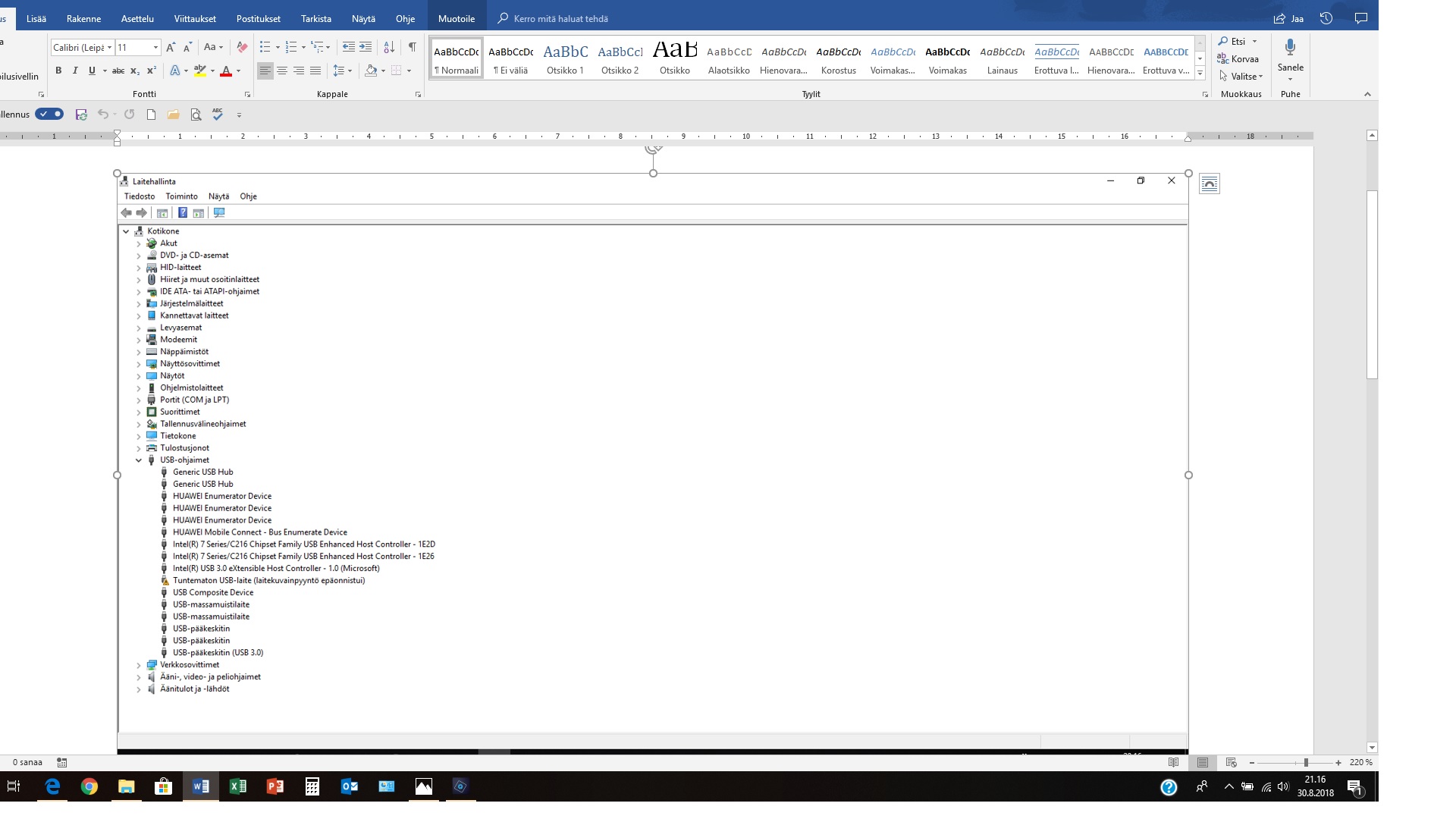Apply Otsikko 1 heading style
1456x819 pixels.
[565, 58]
